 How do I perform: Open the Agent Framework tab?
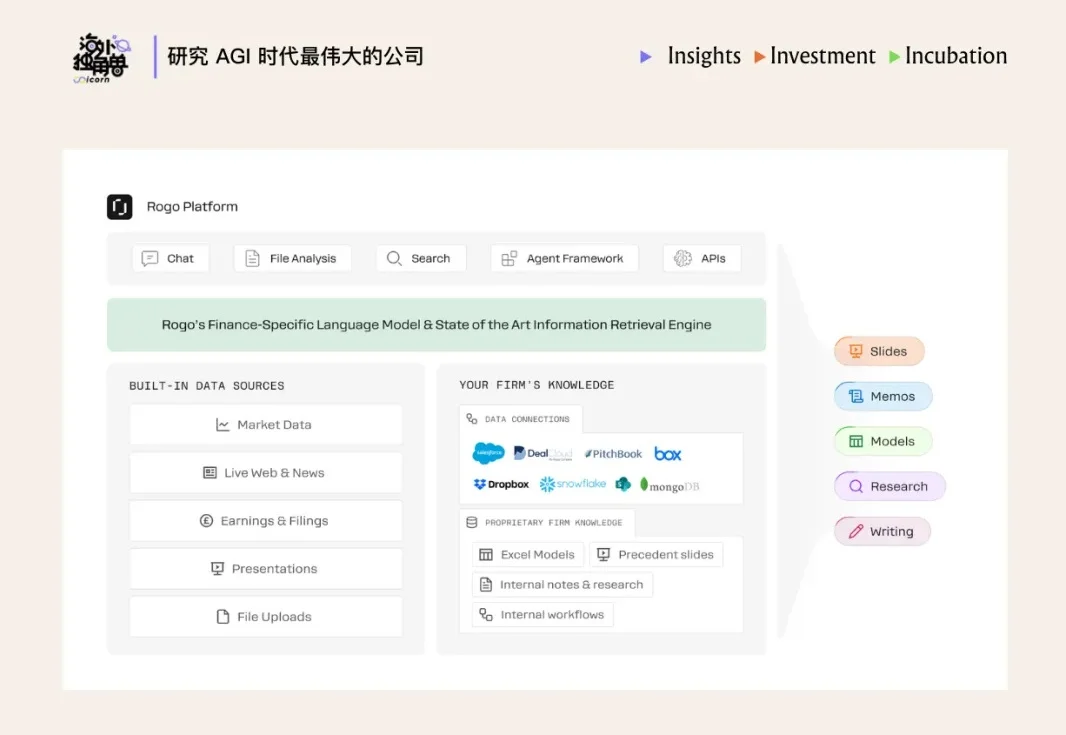click(x=564, y=258)
